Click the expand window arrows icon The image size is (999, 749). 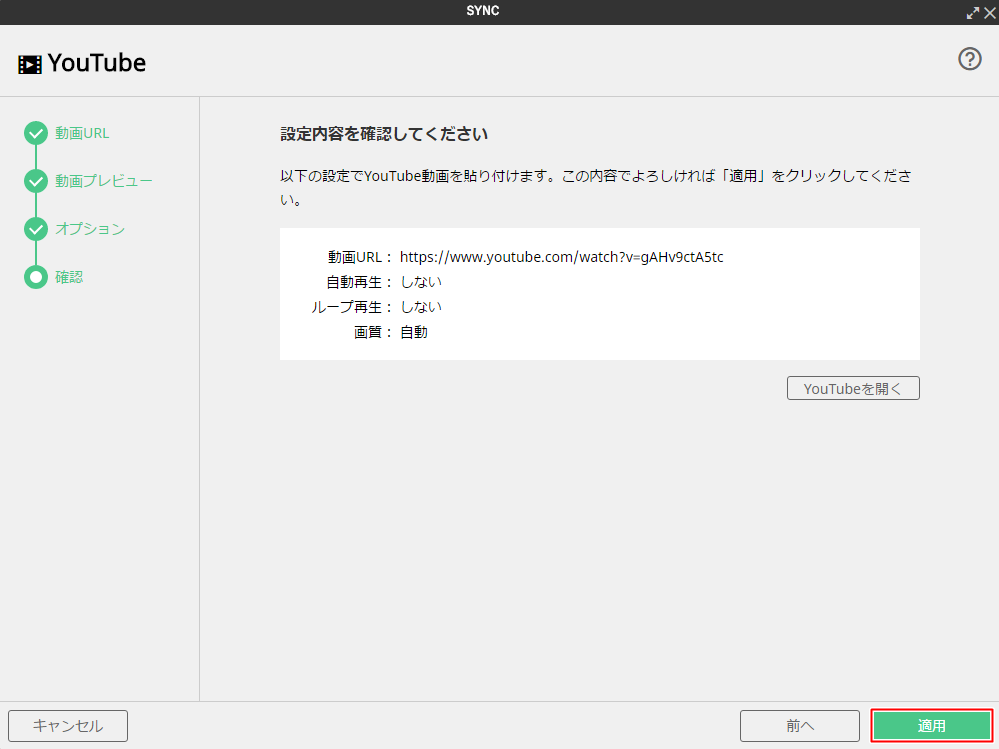tap(972, 13)
